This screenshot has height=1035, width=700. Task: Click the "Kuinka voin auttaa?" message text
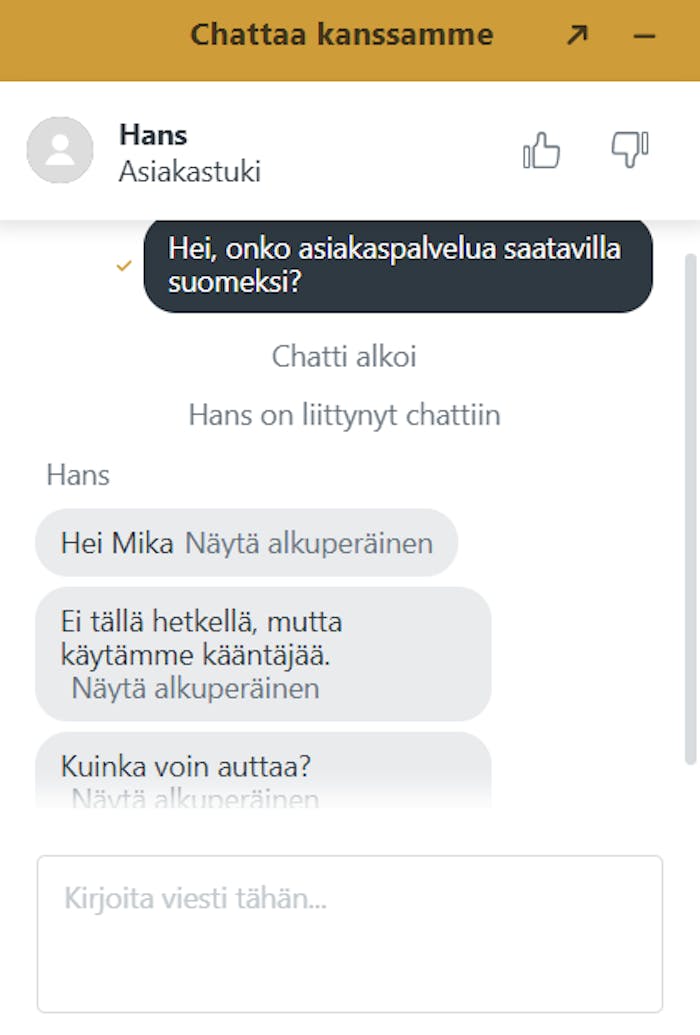186,767
